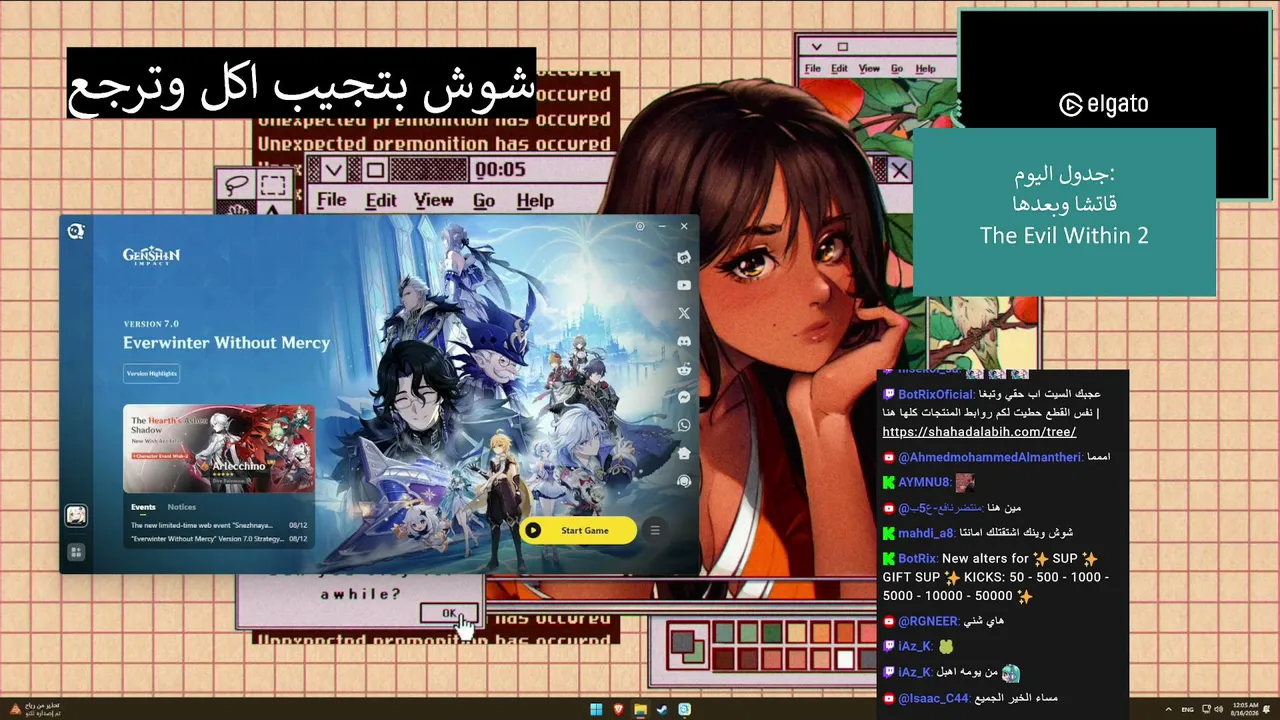
Task: Open the "Everwinter Without Mercy" Version 7.0 Strategy entry
Action: pyautogui.click(x=219, y=539)
